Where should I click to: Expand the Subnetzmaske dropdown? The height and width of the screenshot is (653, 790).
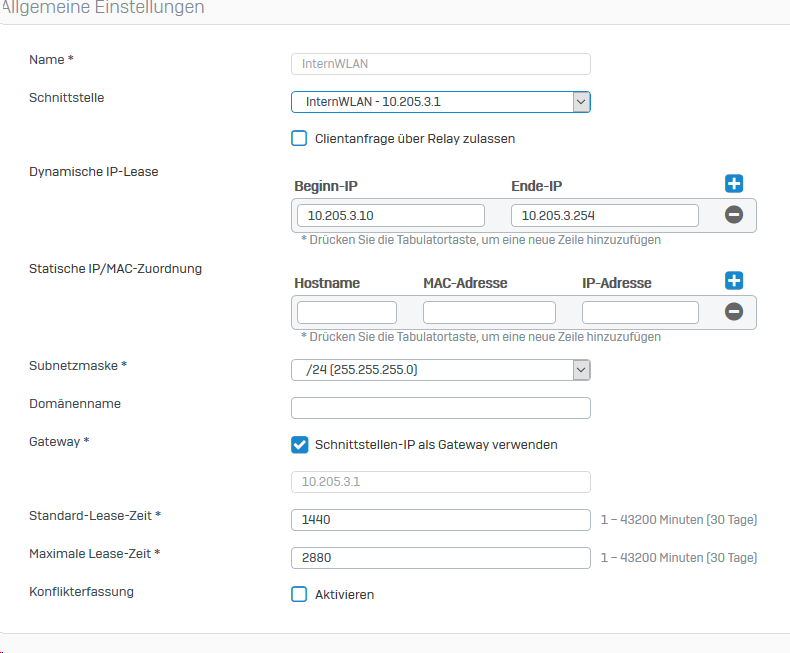440,370
